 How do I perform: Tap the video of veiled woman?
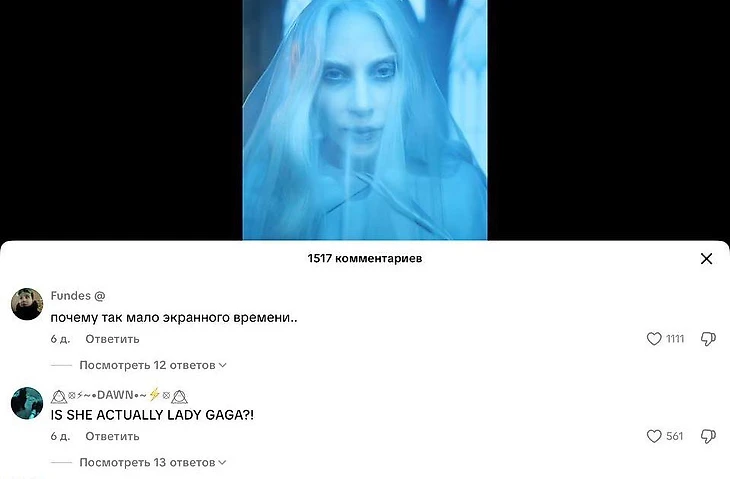click(x=365, y=120)
